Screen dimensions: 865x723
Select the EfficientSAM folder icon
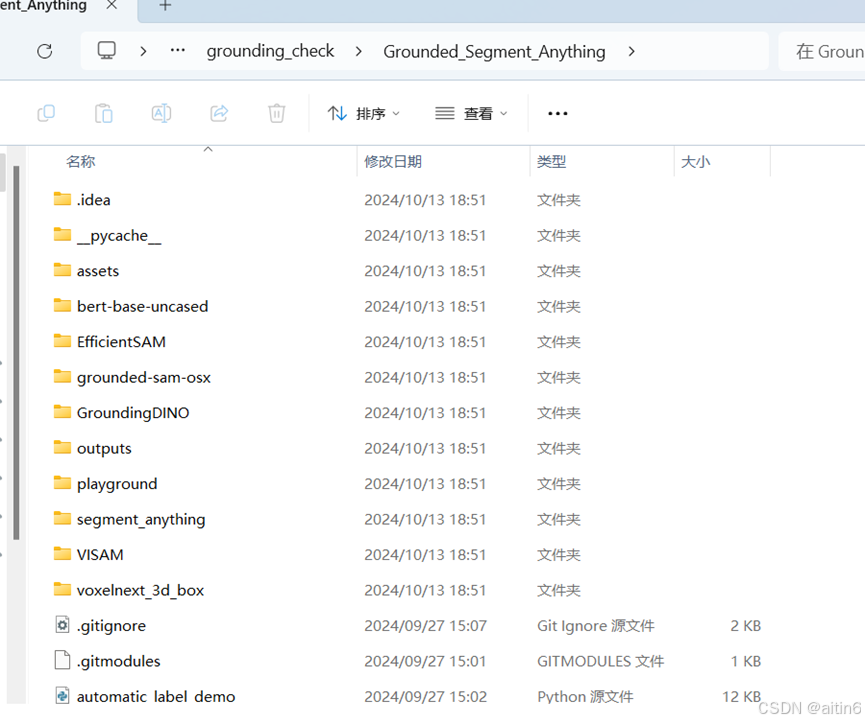click(62, 341)
